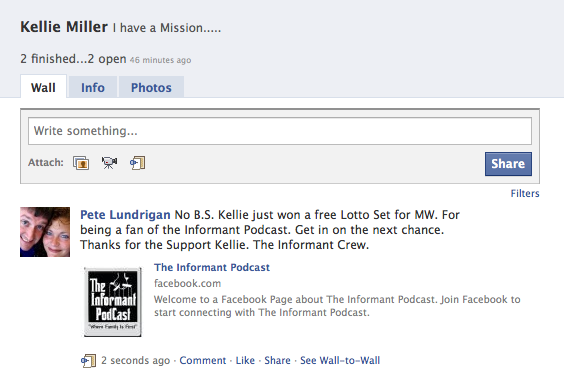Go to the Photos tab
The image size is (564, 375).
coord(151,87)
